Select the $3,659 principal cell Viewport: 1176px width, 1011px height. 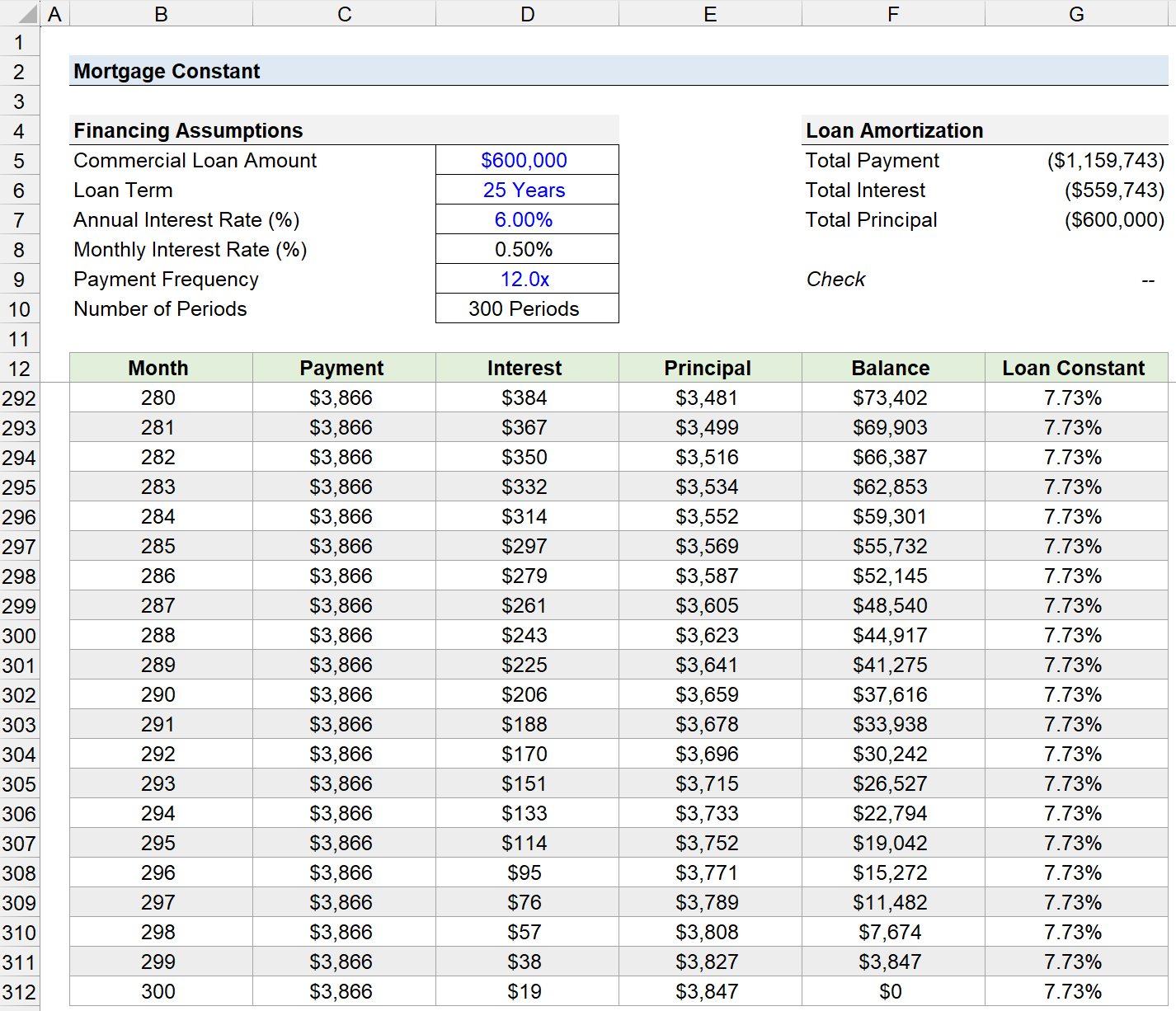[711, 695]
